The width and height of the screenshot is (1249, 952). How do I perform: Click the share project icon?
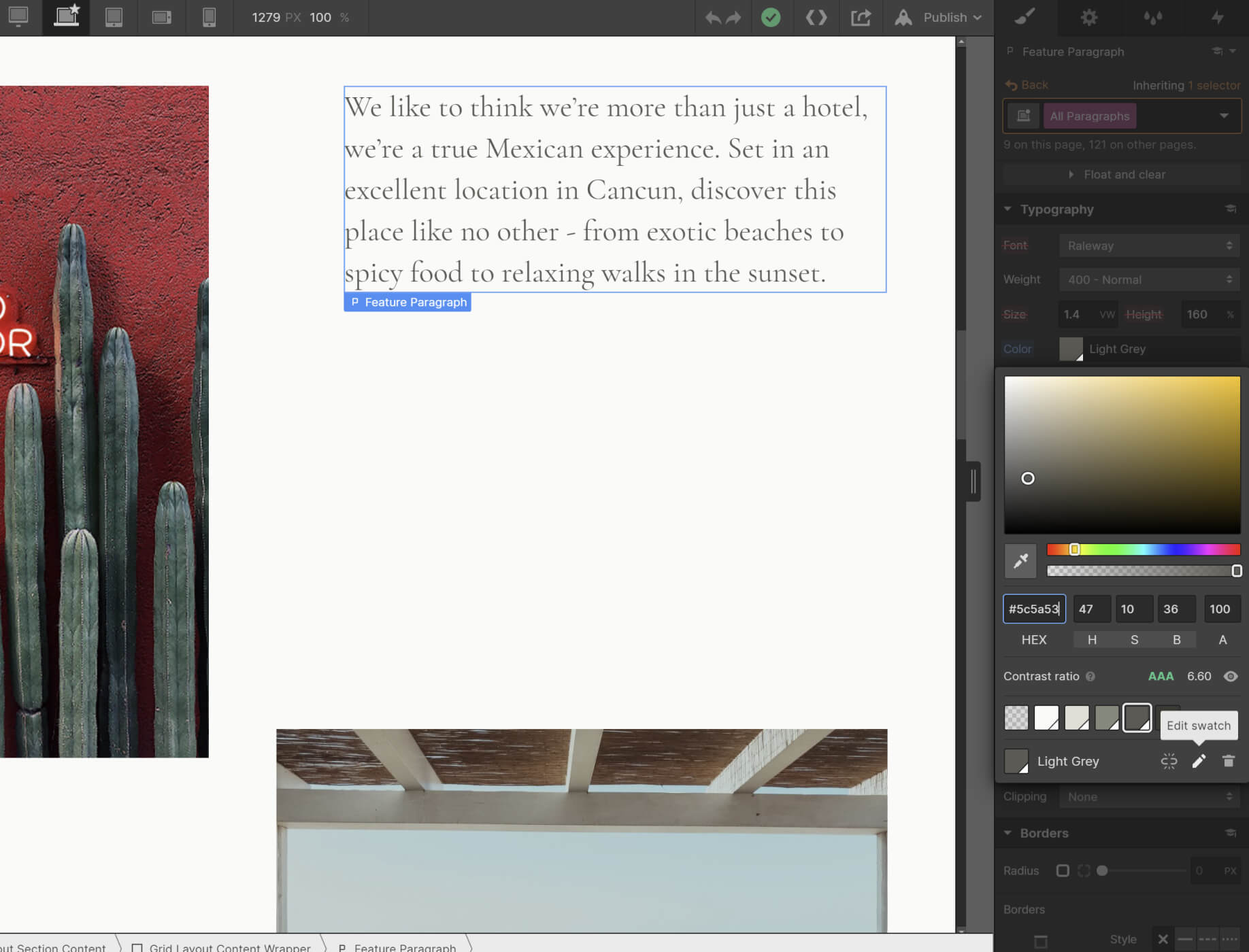[x=861, y=18]
